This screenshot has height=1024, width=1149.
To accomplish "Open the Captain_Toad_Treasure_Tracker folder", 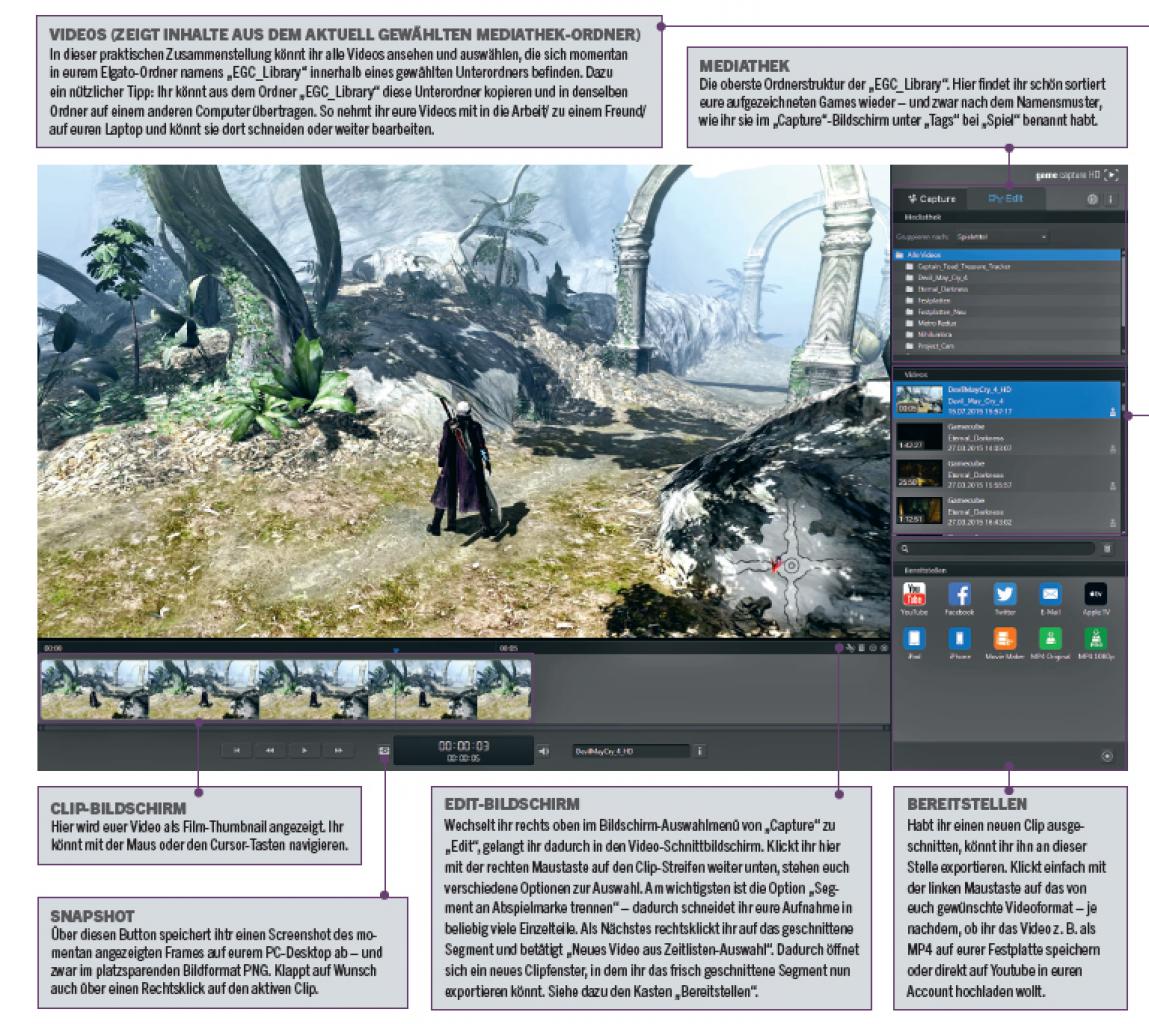I will click(1007, 267).
